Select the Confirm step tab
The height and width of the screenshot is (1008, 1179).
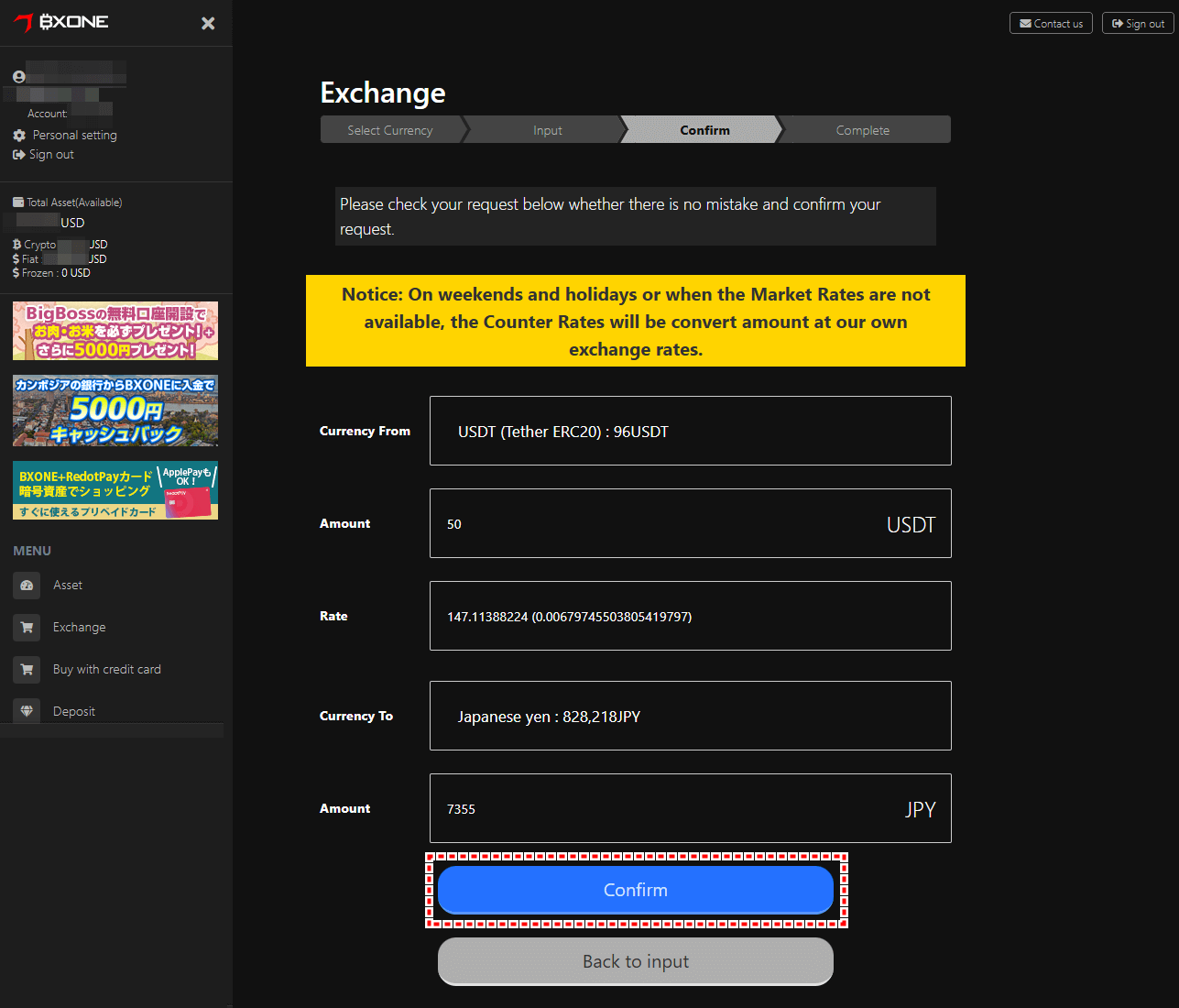(x=704, y=130)
